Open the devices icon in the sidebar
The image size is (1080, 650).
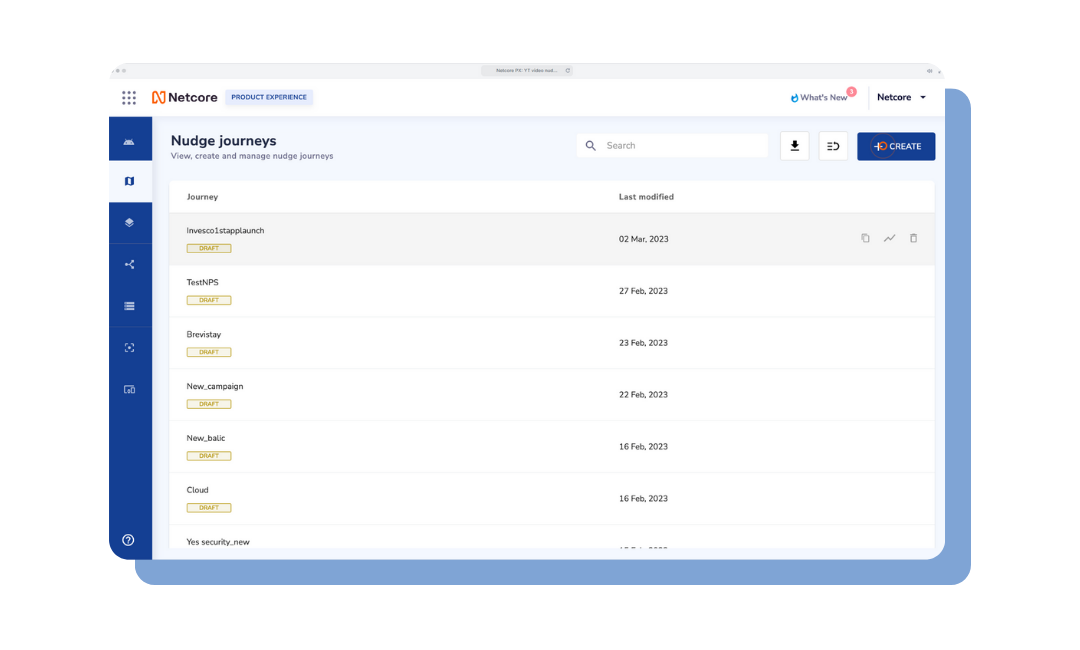[x=129, y=389]
